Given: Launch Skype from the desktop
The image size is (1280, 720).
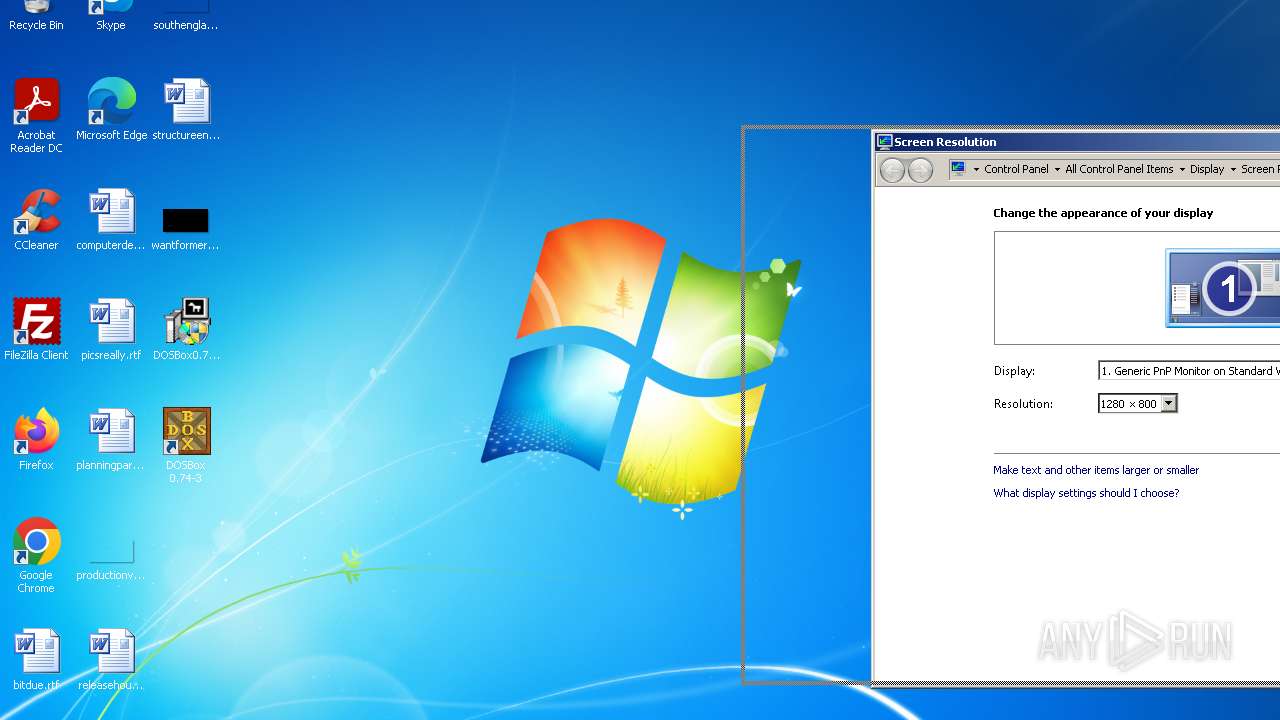Looking at the screenshot, I should click(x=111, y=16).
